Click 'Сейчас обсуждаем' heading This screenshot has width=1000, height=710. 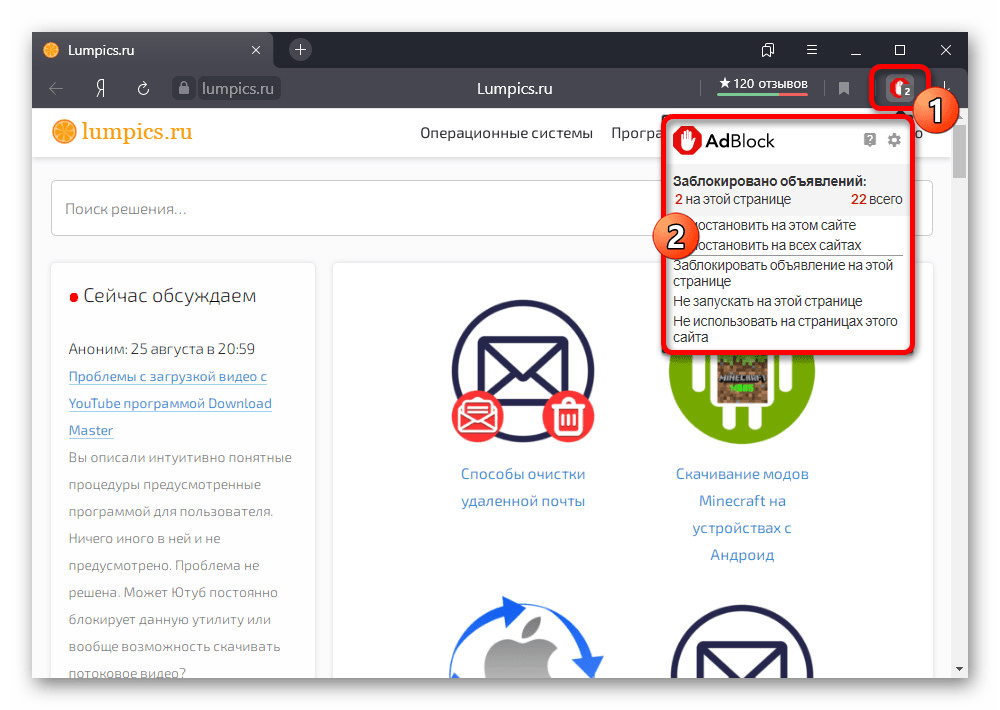point(170,296)
